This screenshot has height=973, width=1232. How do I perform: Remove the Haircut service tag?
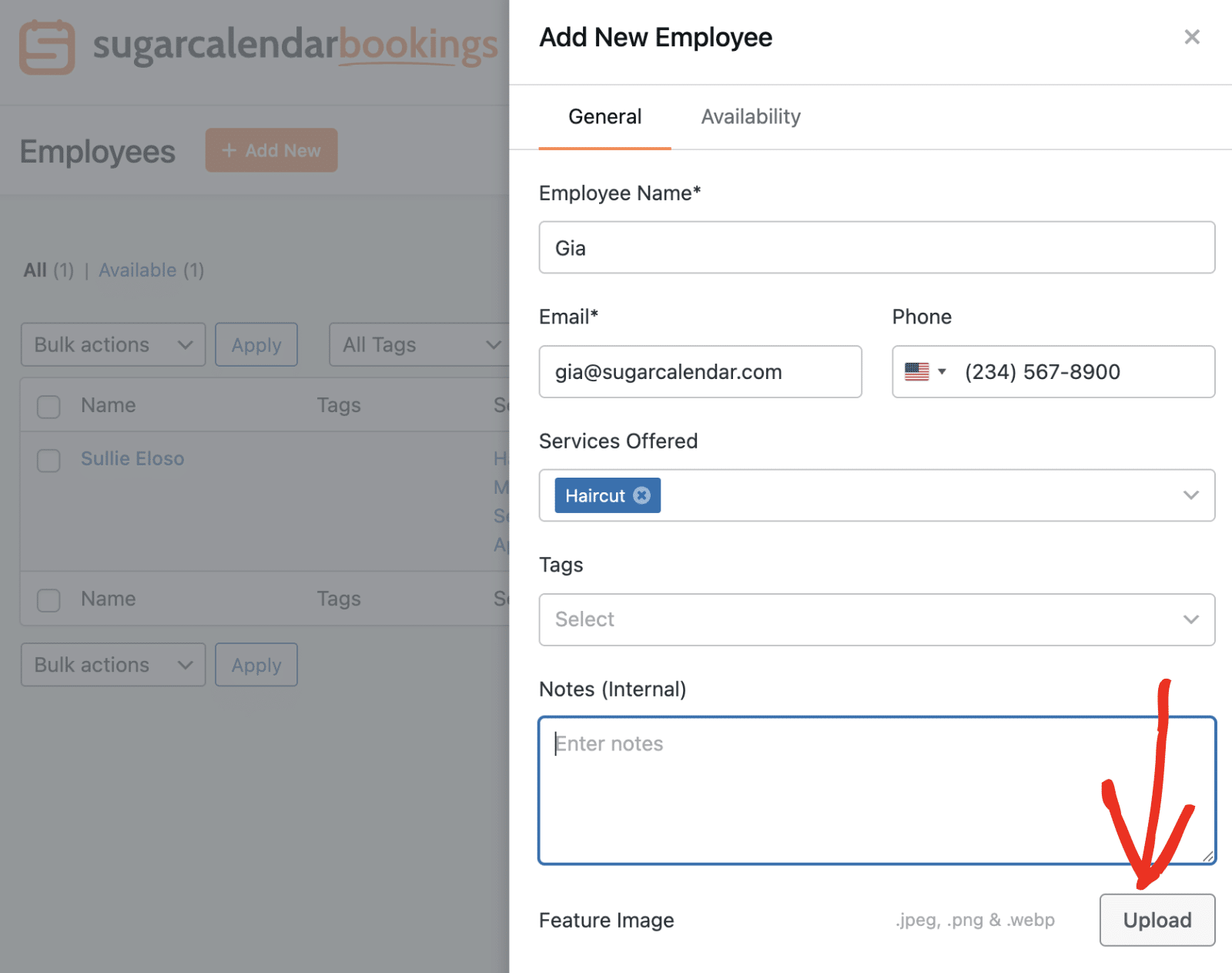point(641,495)
